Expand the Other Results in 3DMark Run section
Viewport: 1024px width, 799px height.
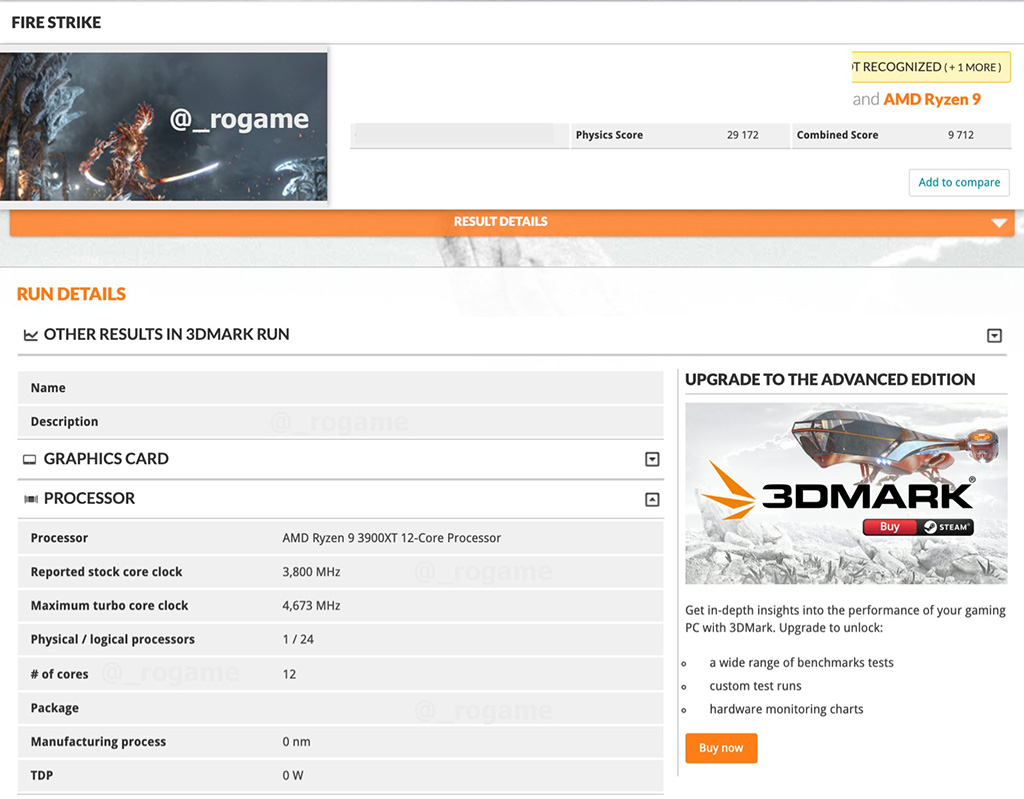point(994,336)
